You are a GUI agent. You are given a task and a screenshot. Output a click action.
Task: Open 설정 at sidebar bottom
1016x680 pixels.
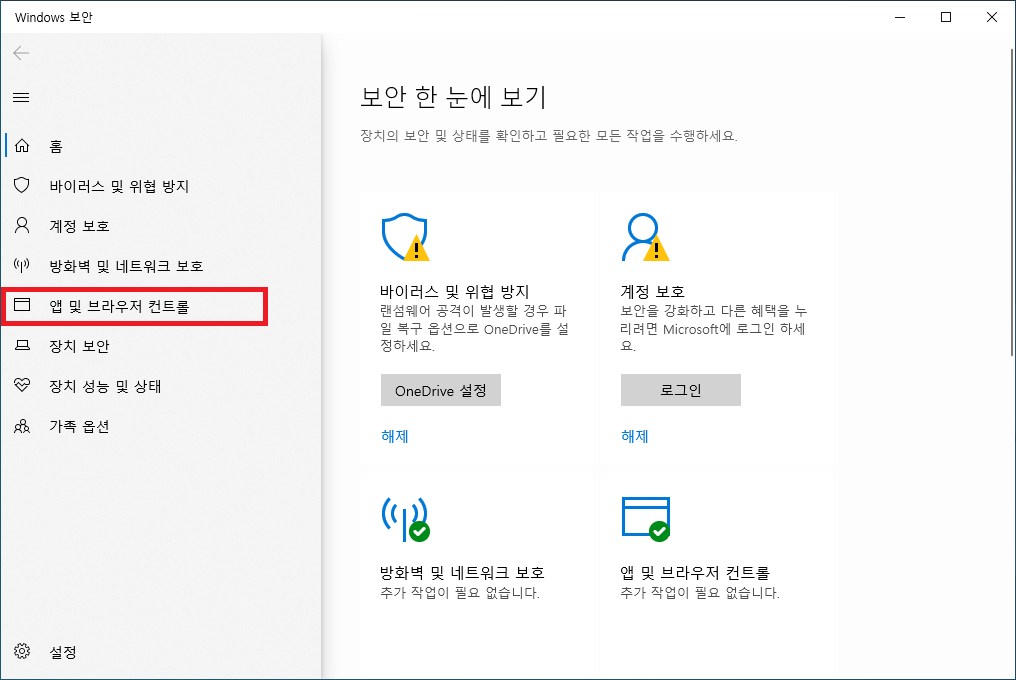pos(161,651)
